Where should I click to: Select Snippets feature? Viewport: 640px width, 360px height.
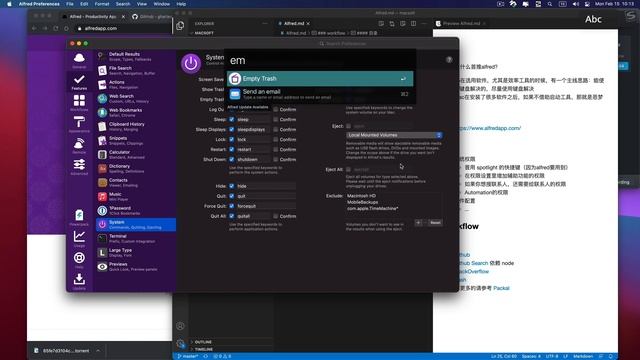point(136,140)
